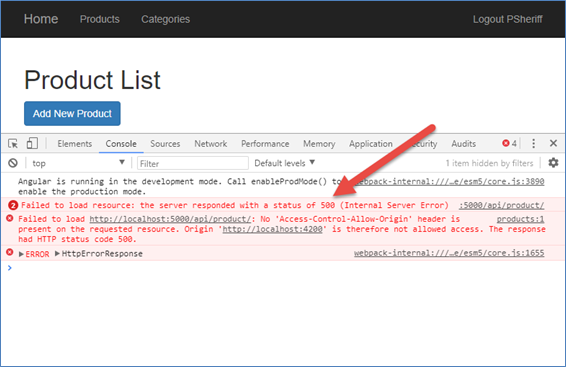
Task: Click the red error count badge
Action: [x=509, y=143]
